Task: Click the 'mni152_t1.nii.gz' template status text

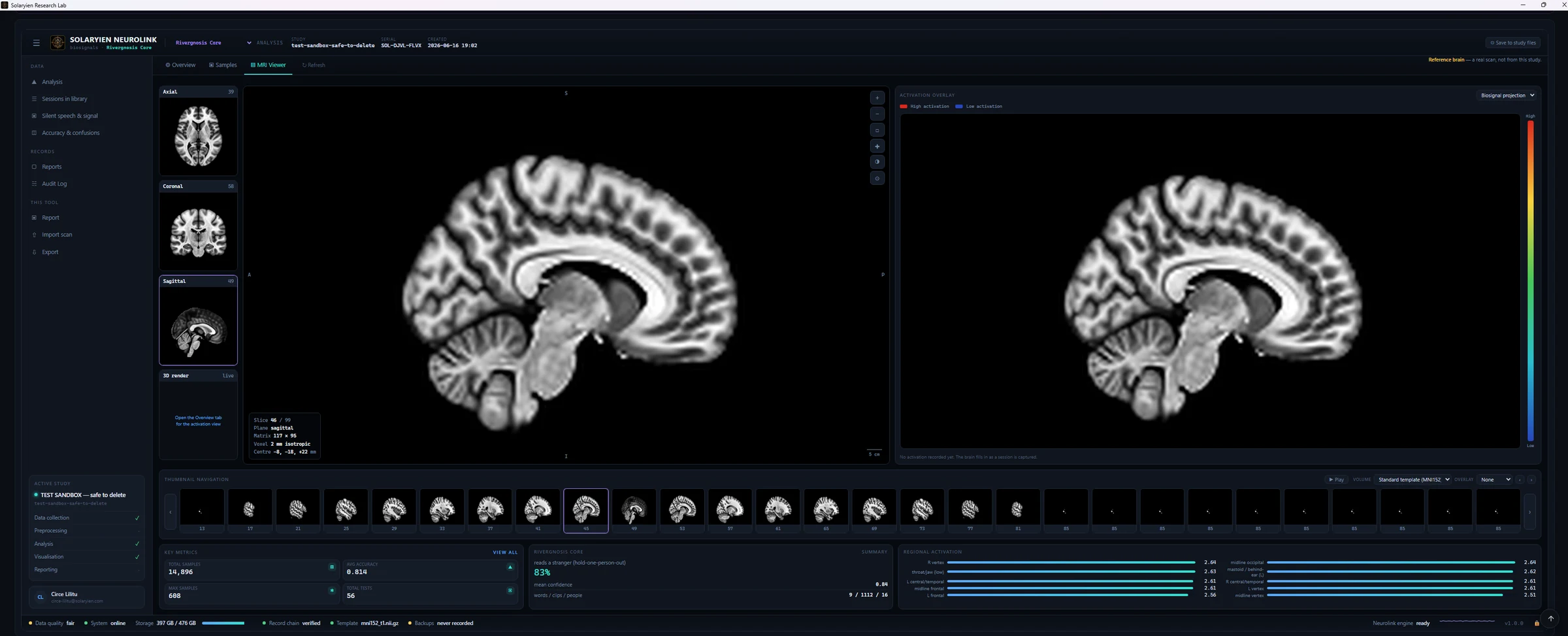Action: click(x=380, y=623)
